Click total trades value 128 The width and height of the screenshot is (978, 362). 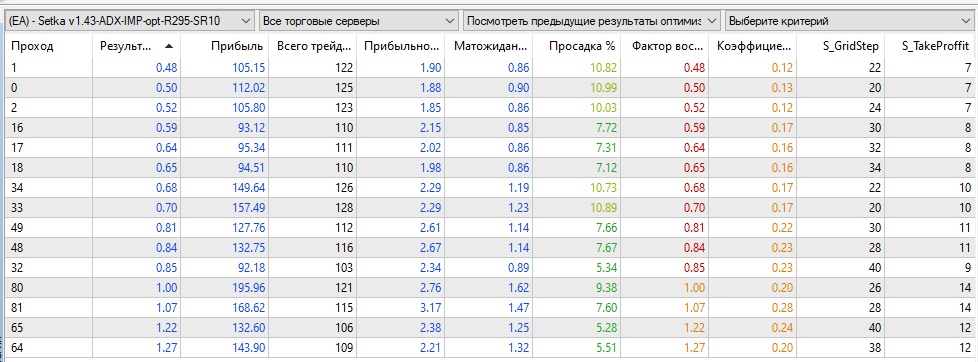[344, 208]
